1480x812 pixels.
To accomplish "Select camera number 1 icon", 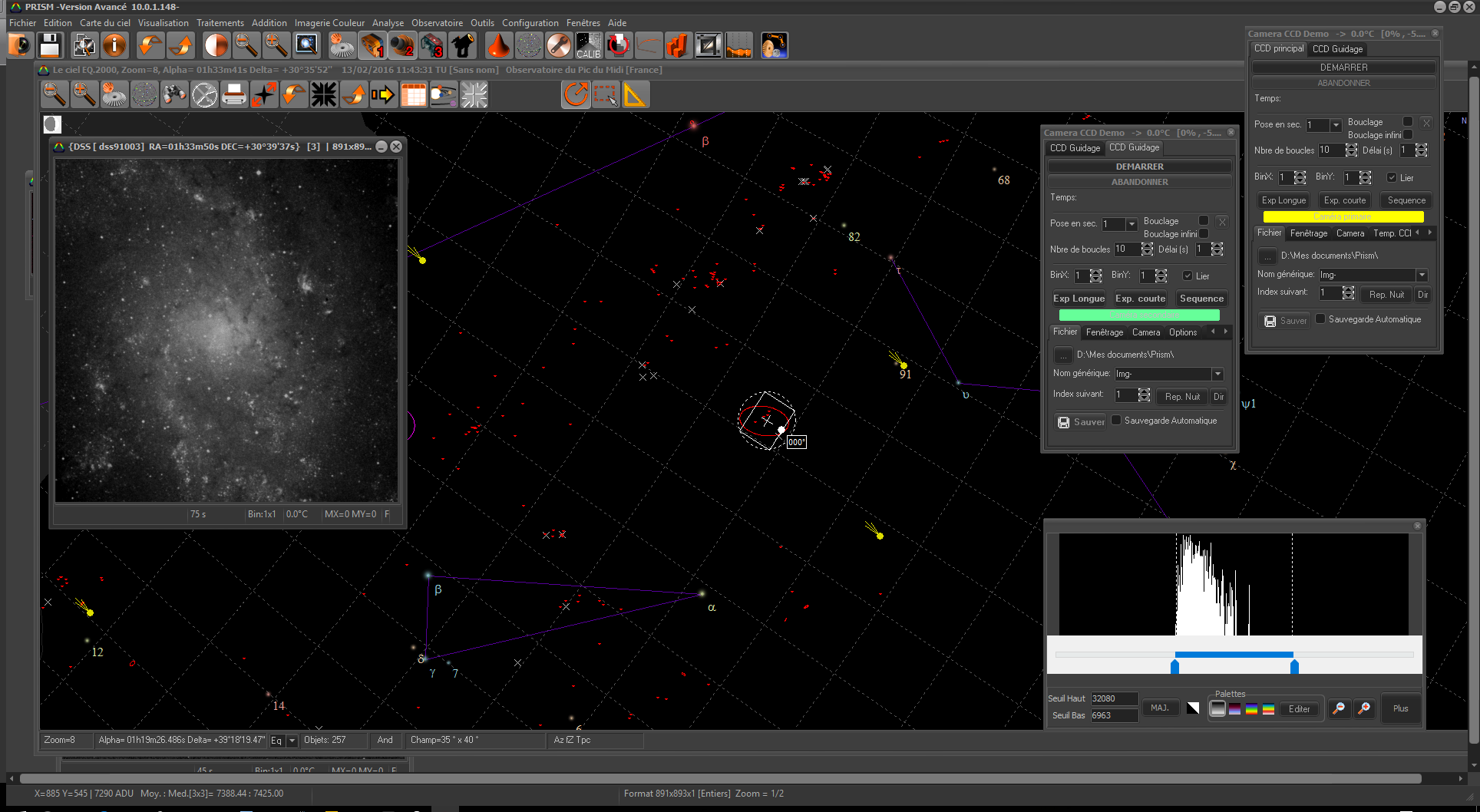I will [372, 46].
